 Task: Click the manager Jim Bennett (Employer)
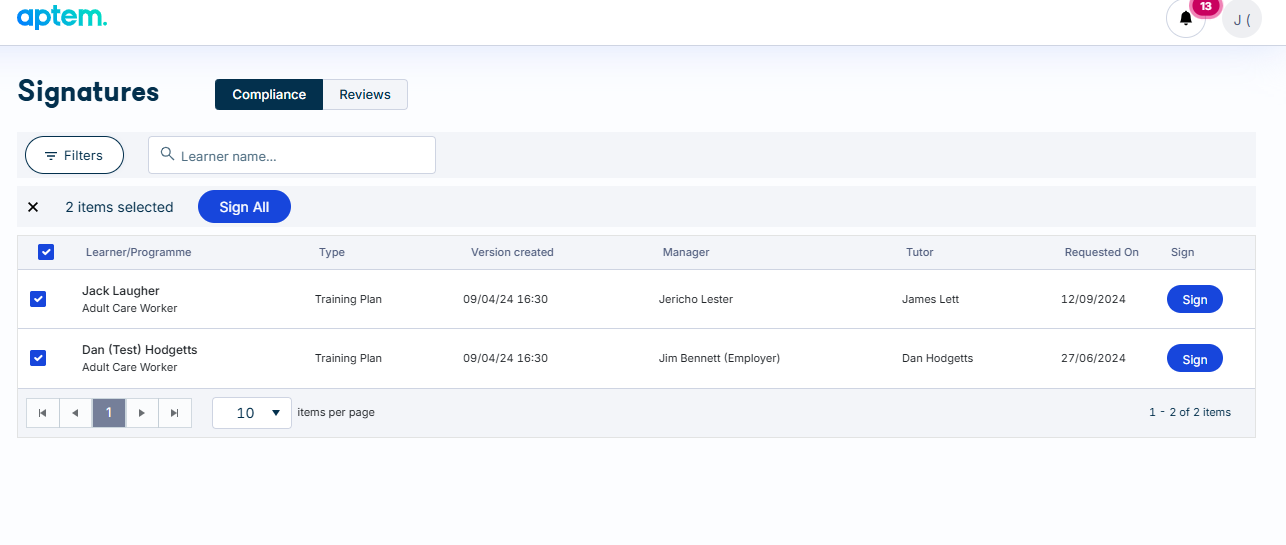(719, 358)
